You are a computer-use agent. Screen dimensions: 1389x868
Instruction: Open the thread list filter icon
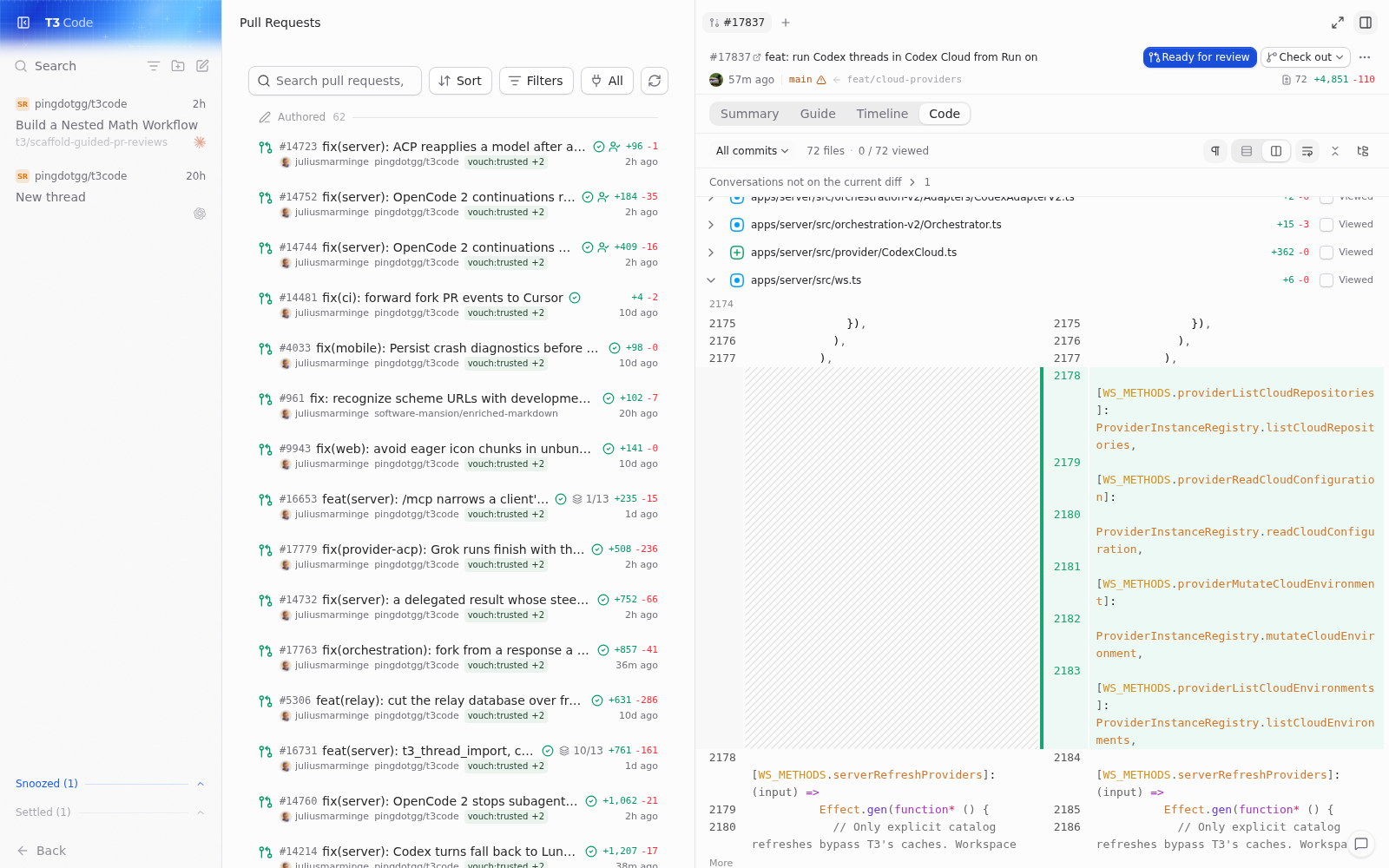coord(154,66)
